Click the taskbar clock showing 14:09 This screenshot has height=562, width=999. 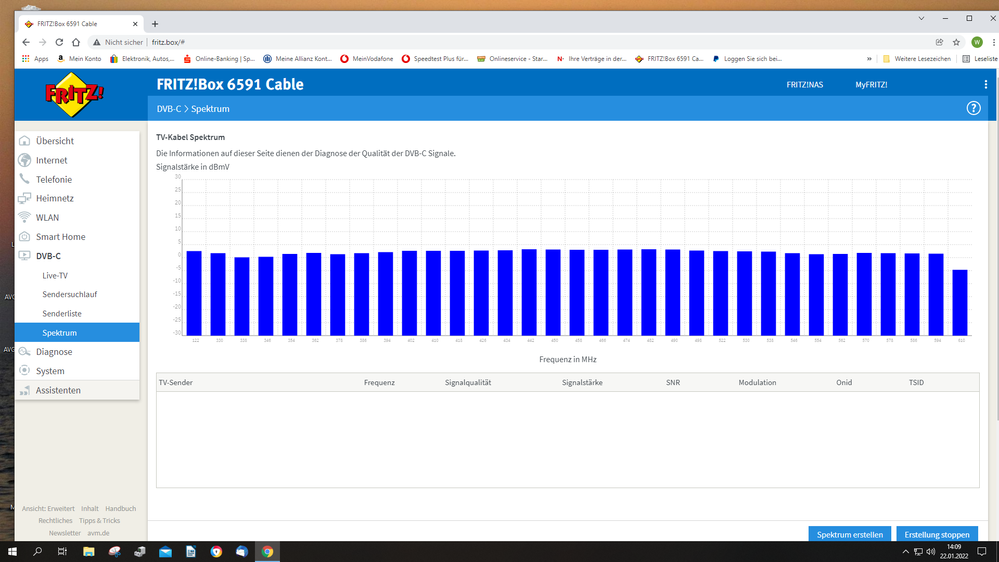[954, 551]
